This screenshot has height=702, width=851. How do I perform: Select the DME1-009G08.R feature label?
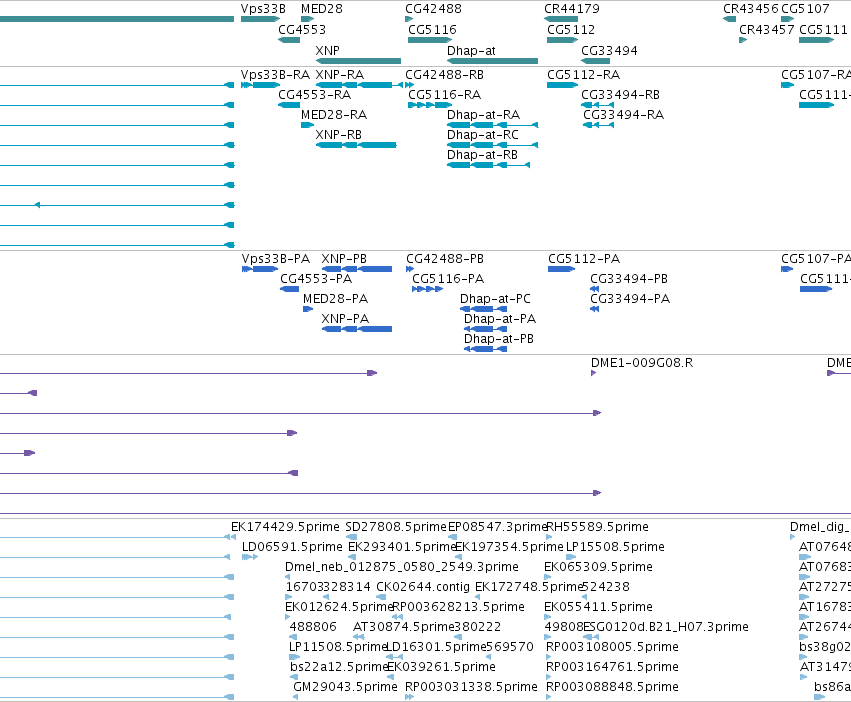[x=642, y=363]
